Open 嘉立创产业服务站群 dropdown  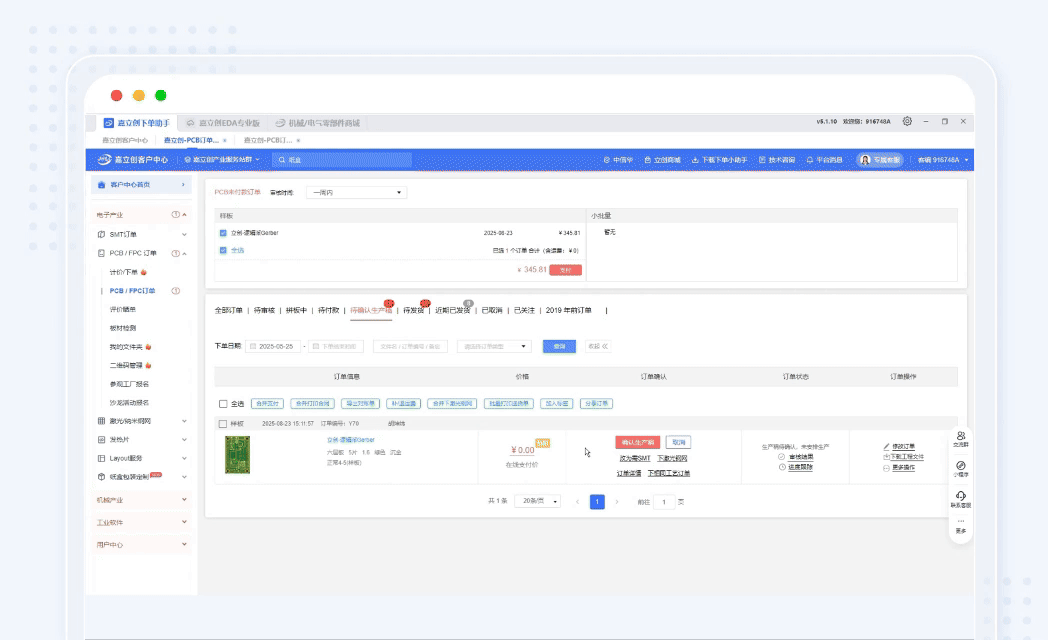pos(222,160)
